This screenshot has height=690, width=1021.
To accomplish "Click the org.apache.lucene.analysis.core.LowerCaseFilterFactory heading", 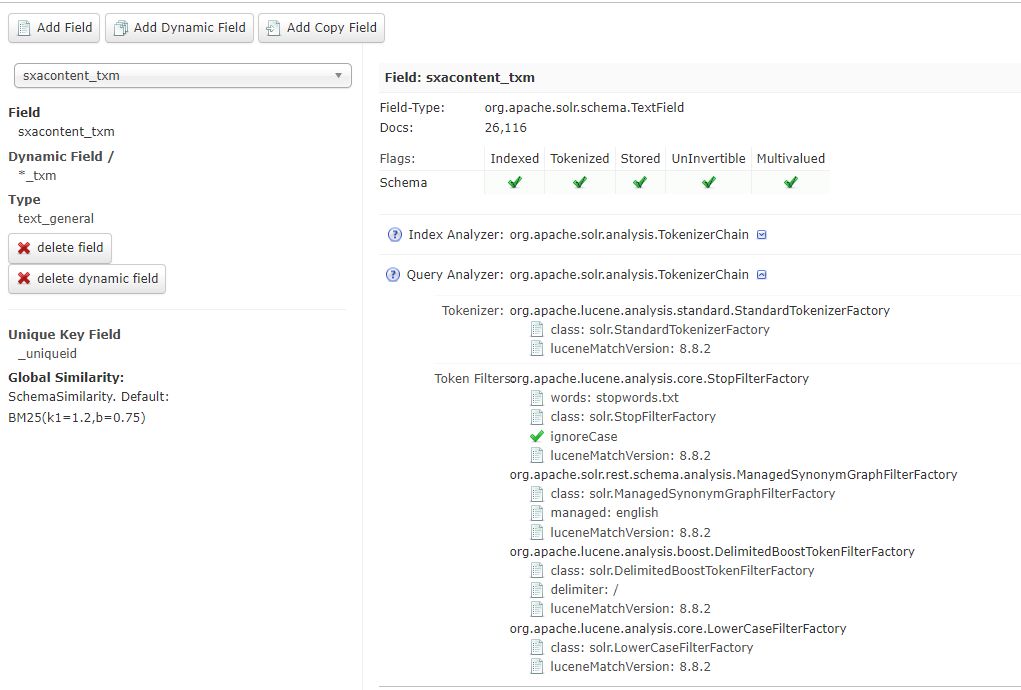I will pyautogui.click(x=678, y=628).
